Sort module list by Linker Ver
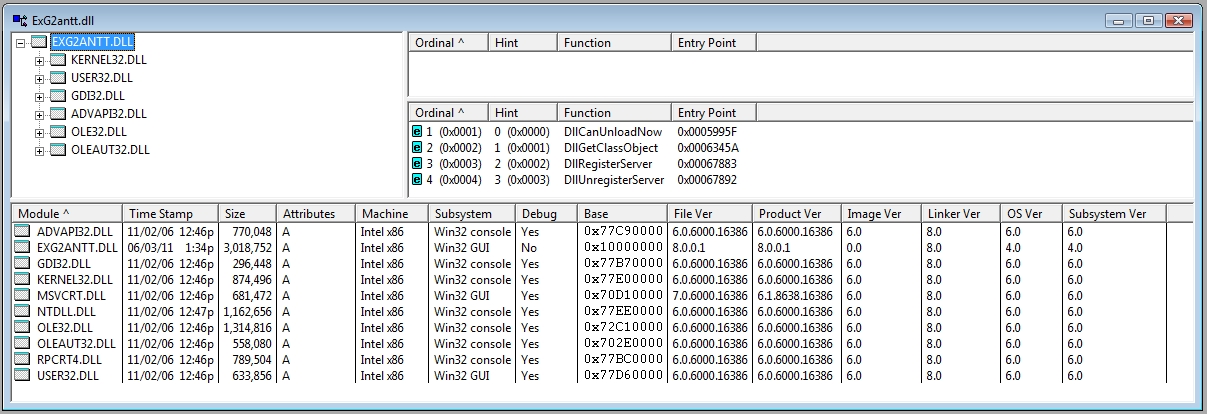1207x414 pixels. pyautogui.click(x=960, y=214)
